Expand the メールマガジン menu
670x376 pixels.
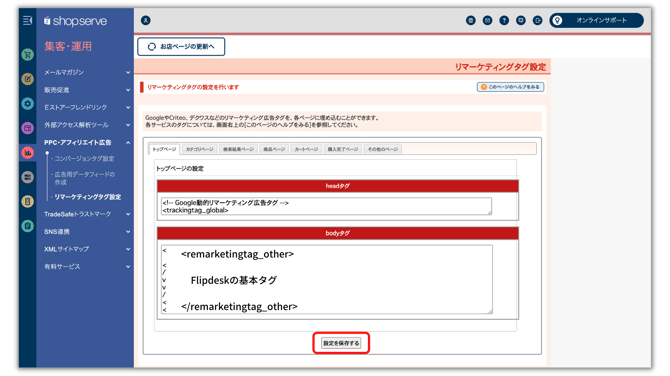[87, 73]
